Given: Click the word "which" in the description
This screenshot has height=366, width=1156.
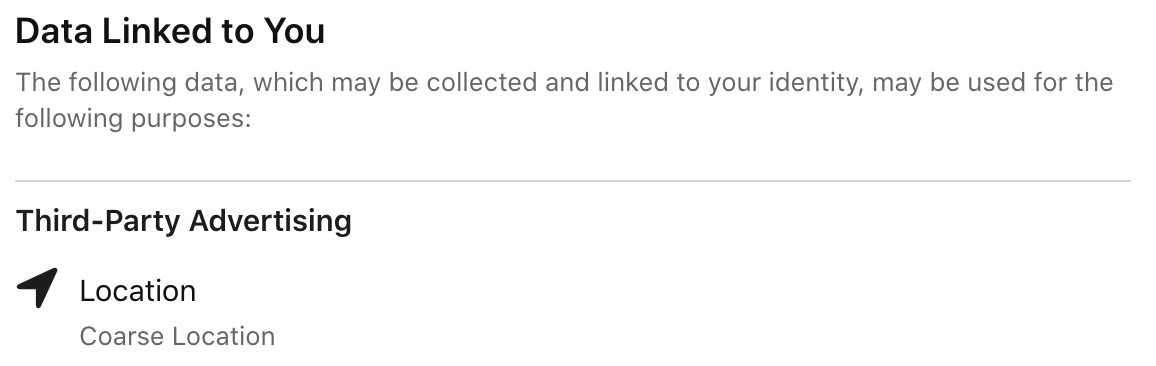Looking at the screenshot, I should tap(288, 82).
